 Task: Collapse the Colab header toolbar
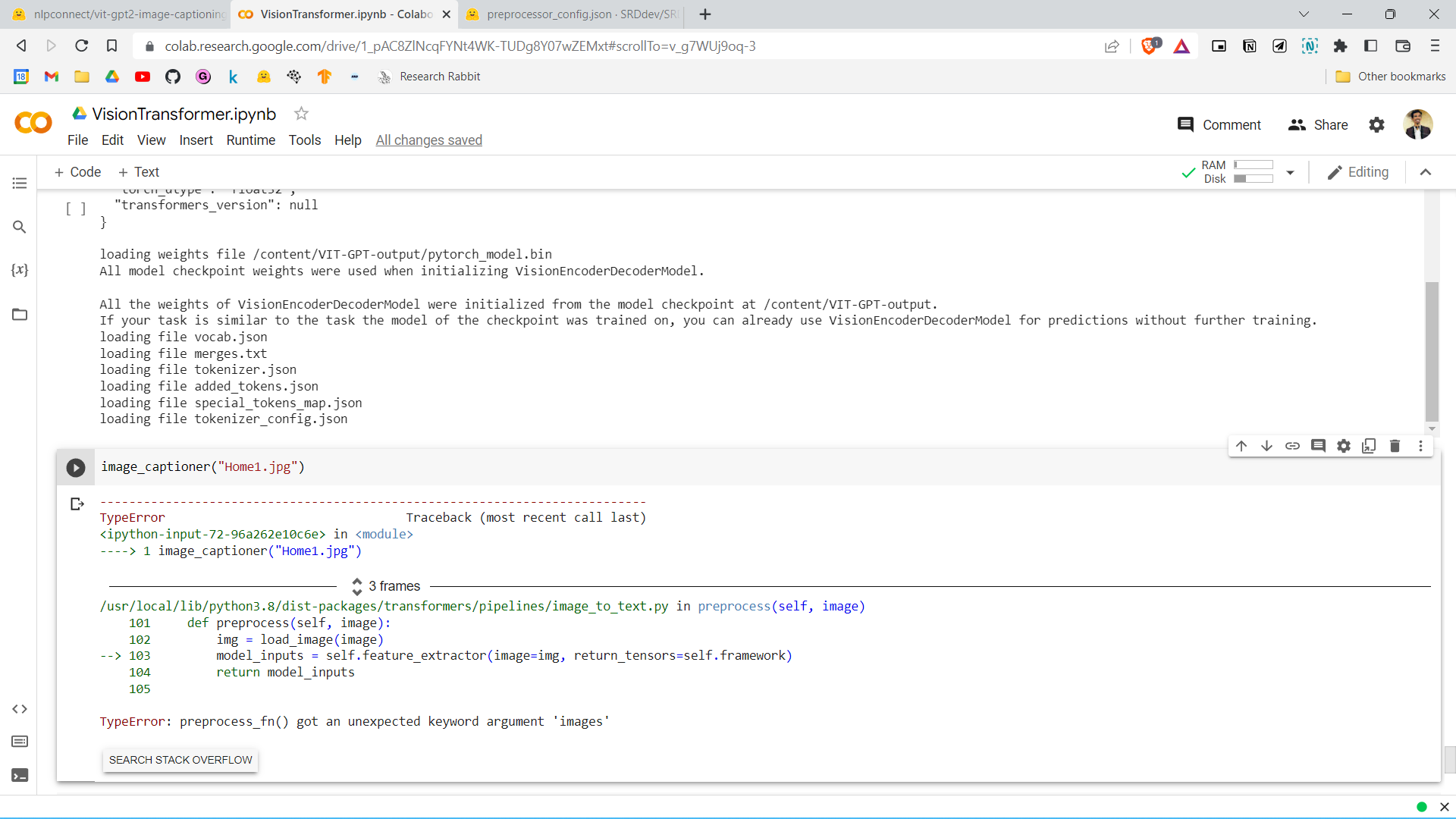1426,172
